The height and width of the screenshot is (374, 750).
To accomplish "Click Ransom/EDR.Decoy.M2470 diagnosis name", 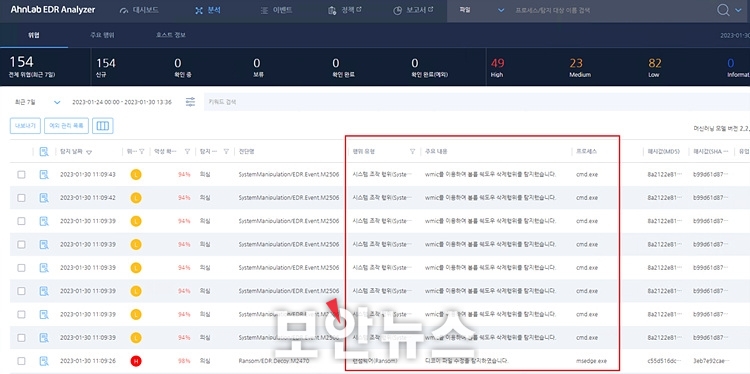I will click(x=274, y=361).
